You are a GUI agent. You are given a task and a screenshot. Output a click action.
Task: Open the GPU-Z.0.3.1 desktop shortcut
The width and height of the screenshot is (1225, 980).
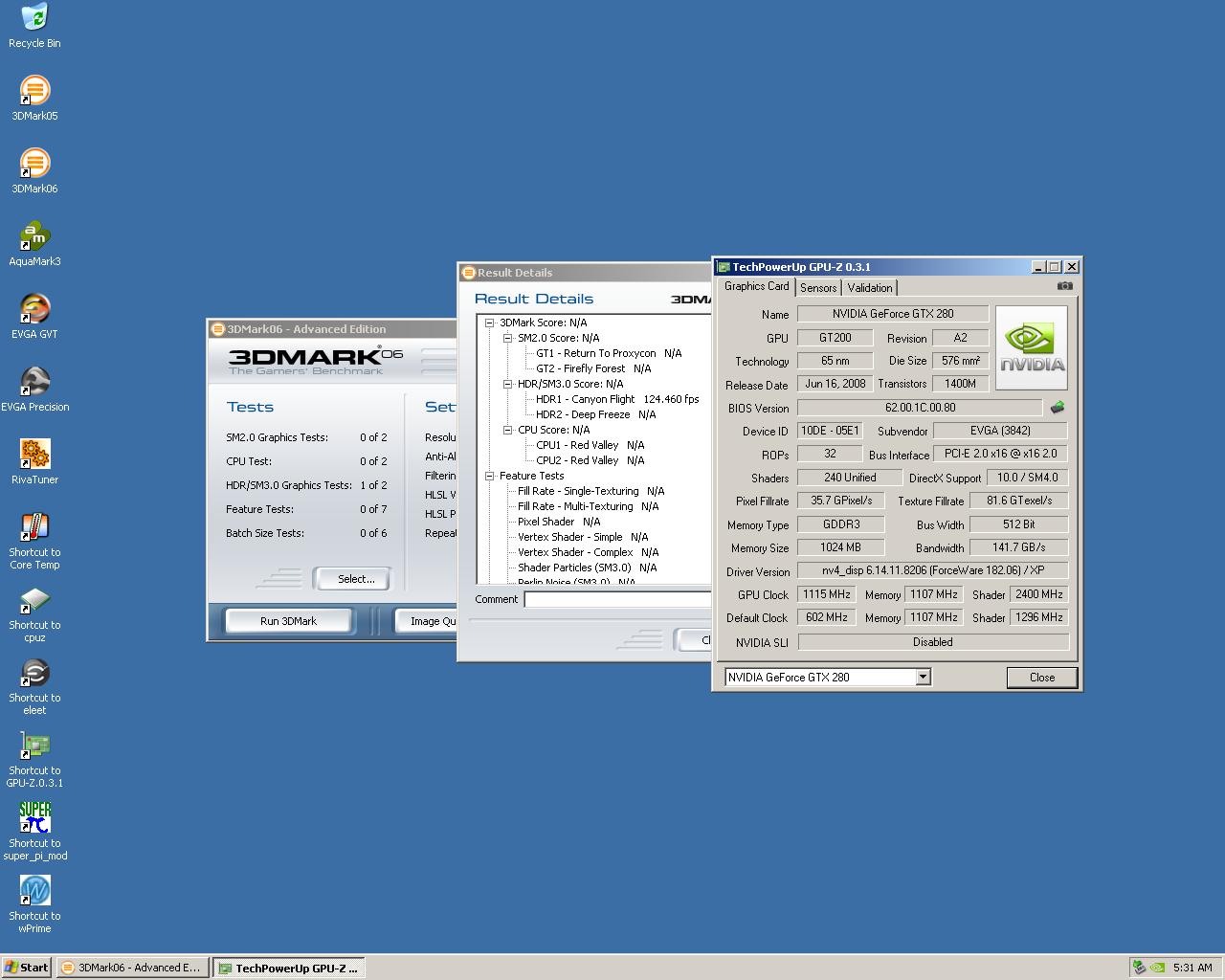click(x=34, y=745)
